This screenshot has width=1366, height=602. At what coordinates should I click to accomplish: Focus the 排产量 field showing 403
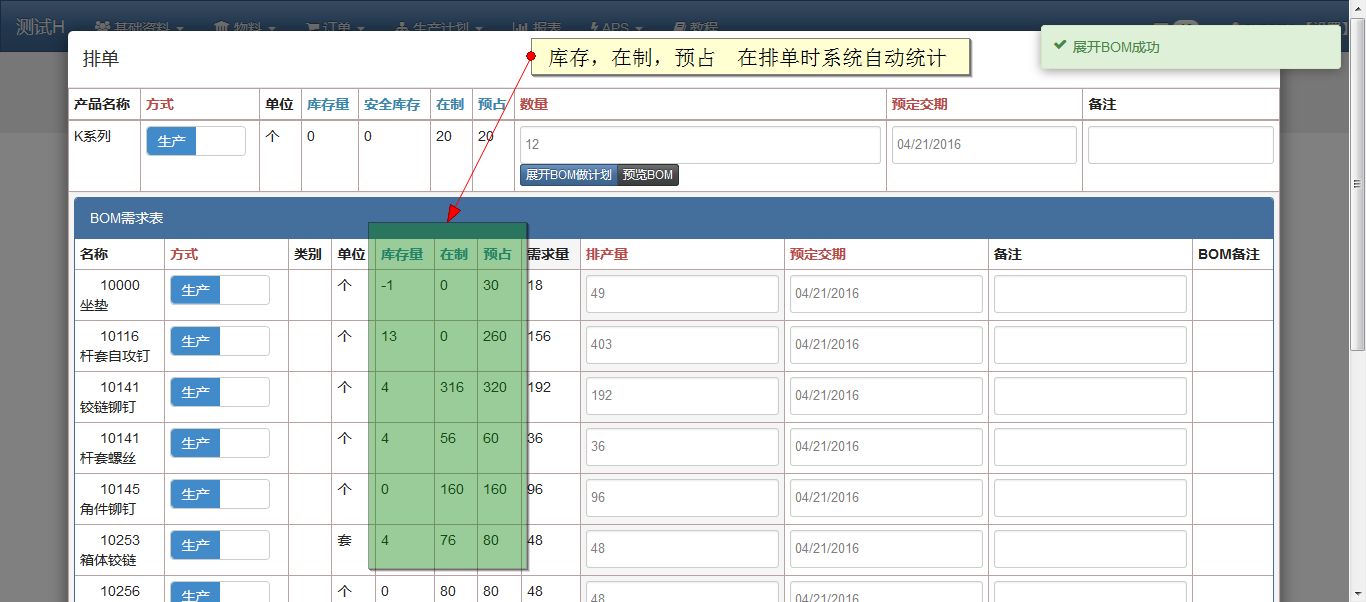683,345
